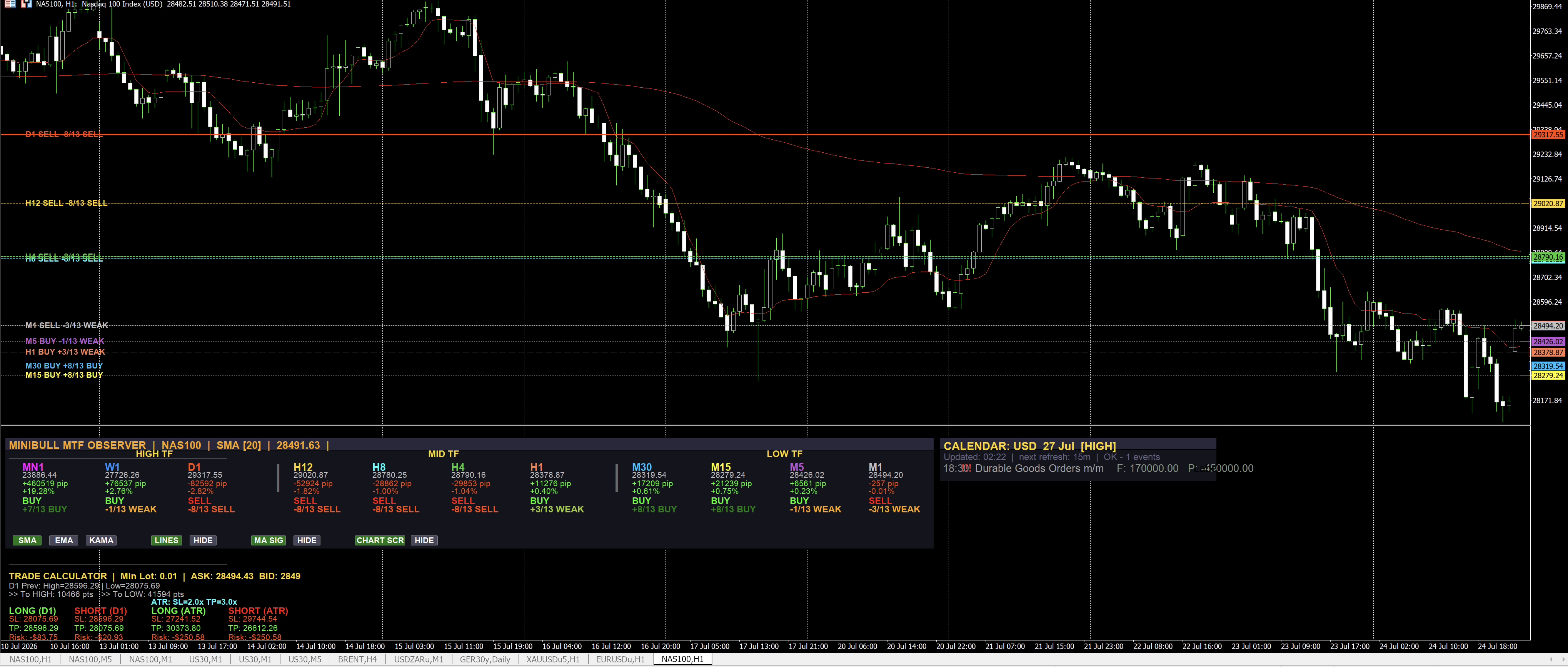Select the GER30y,Daily chart tab

(x=485, y=659)
